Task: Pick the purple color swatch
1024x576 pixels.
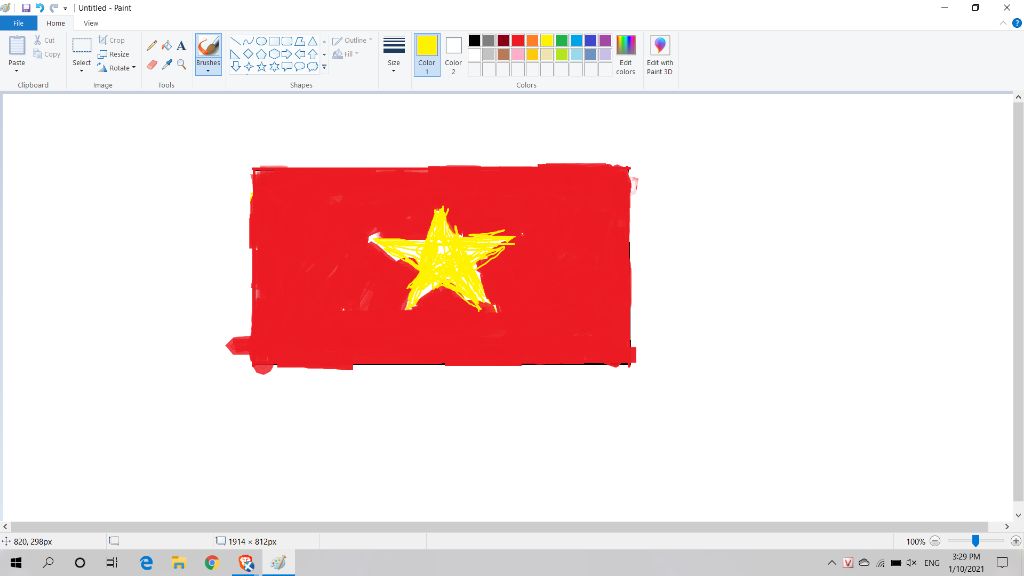Action: 605,40
